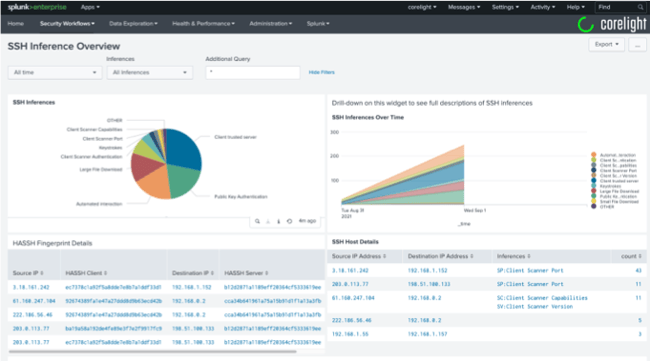650x362 pixels.
Task: Click sort arrows beside Source IP Address
Action: coord(385,256)
